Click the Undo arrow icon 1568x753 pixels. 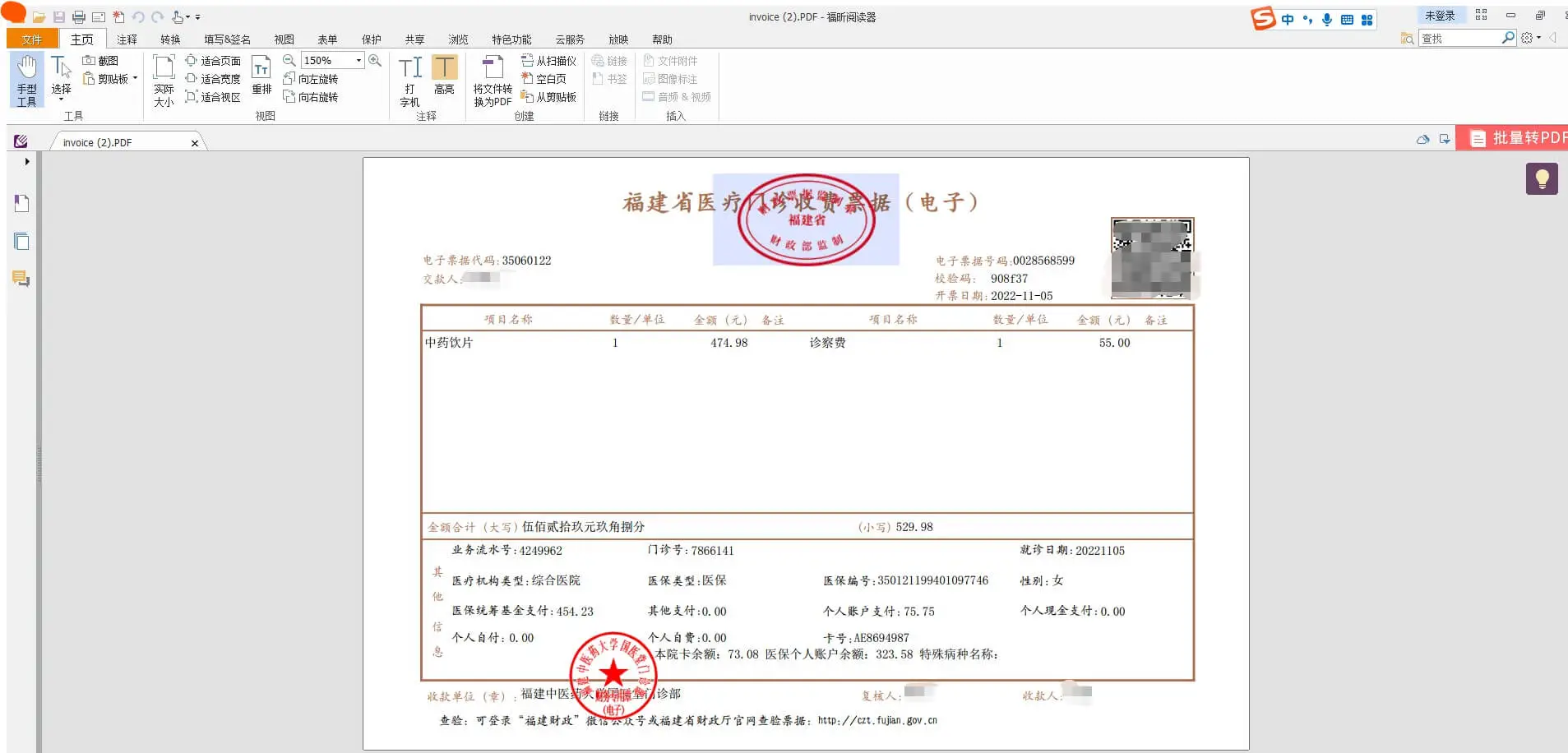pos(138,17)
